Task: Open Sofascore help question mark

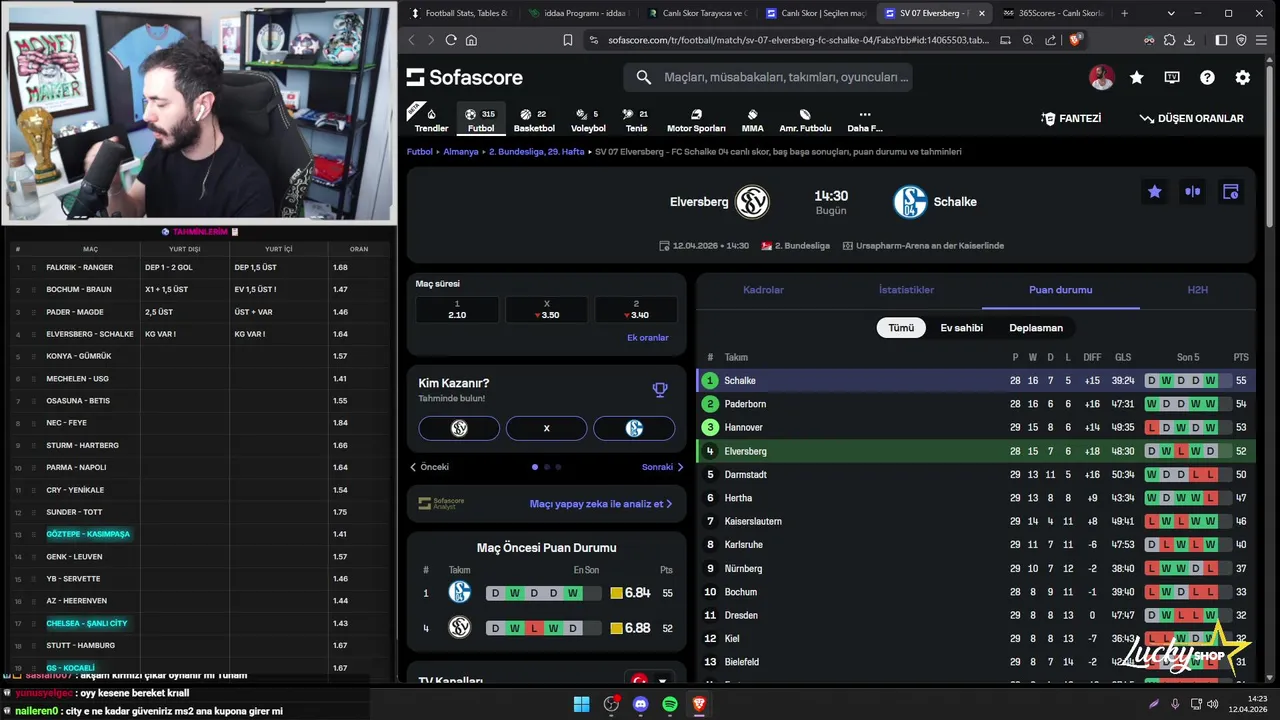Action: click(1207, 77)
